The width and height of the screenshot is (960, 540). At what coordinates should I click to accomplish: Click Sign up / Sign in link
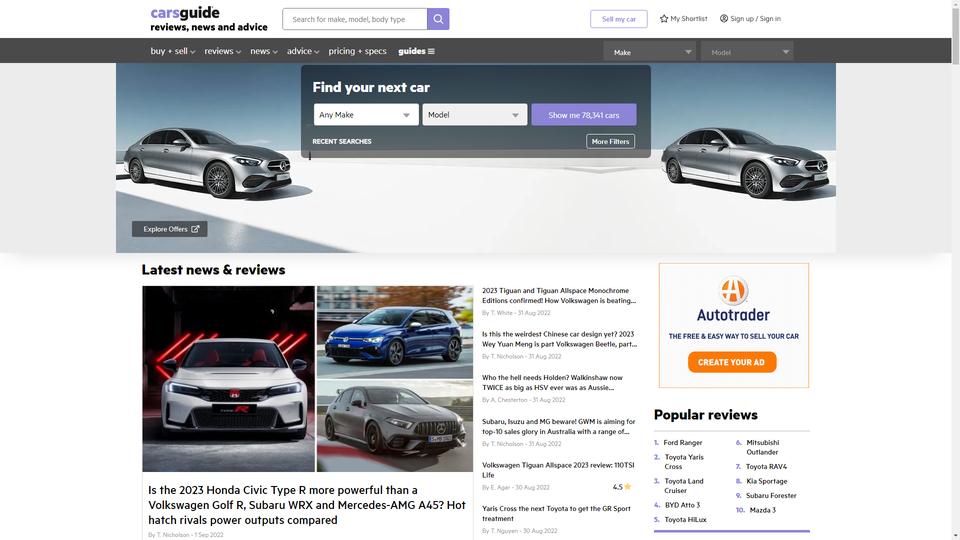coord(750,18)
